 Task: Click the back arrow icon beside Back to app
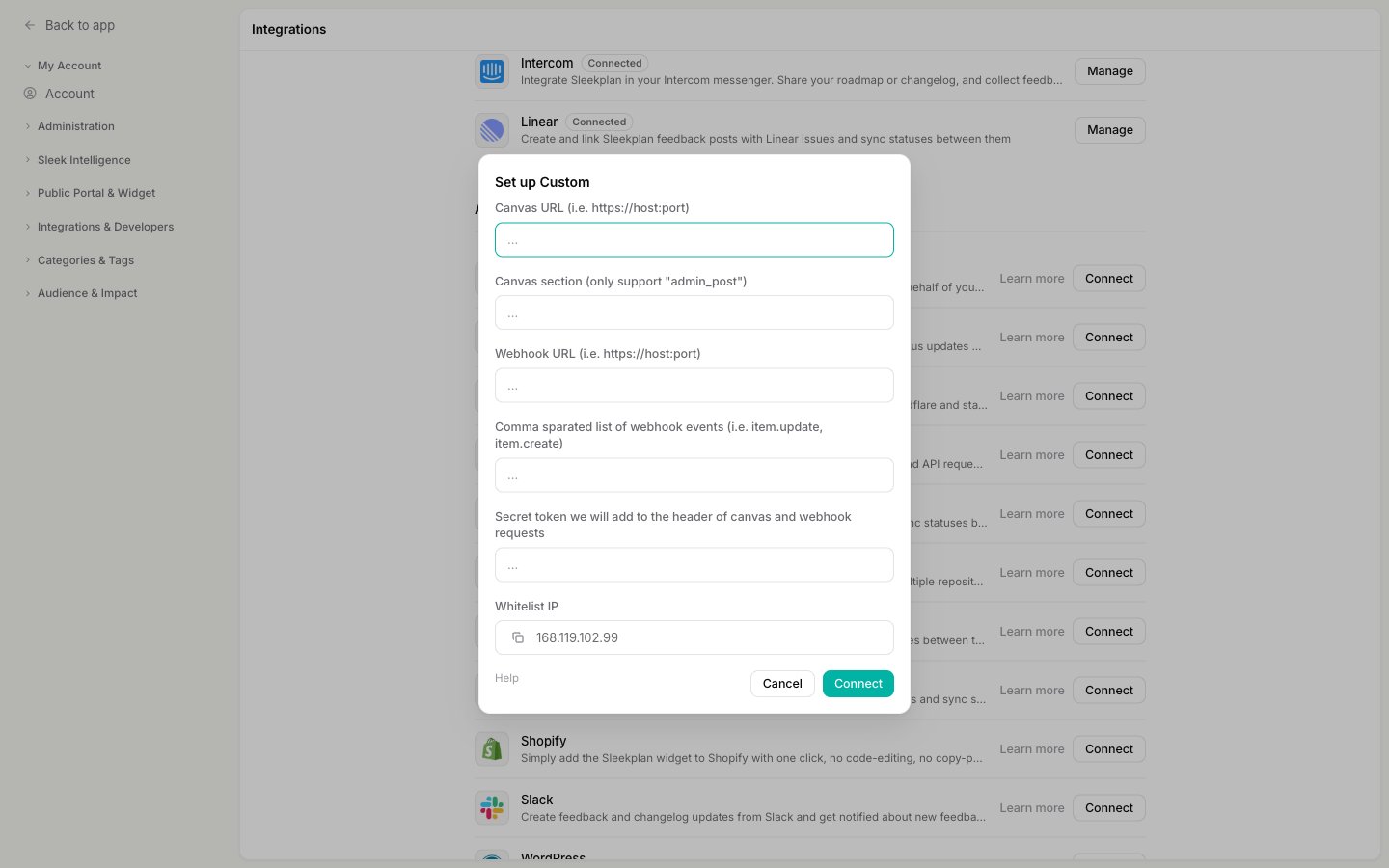pos(30,25)
